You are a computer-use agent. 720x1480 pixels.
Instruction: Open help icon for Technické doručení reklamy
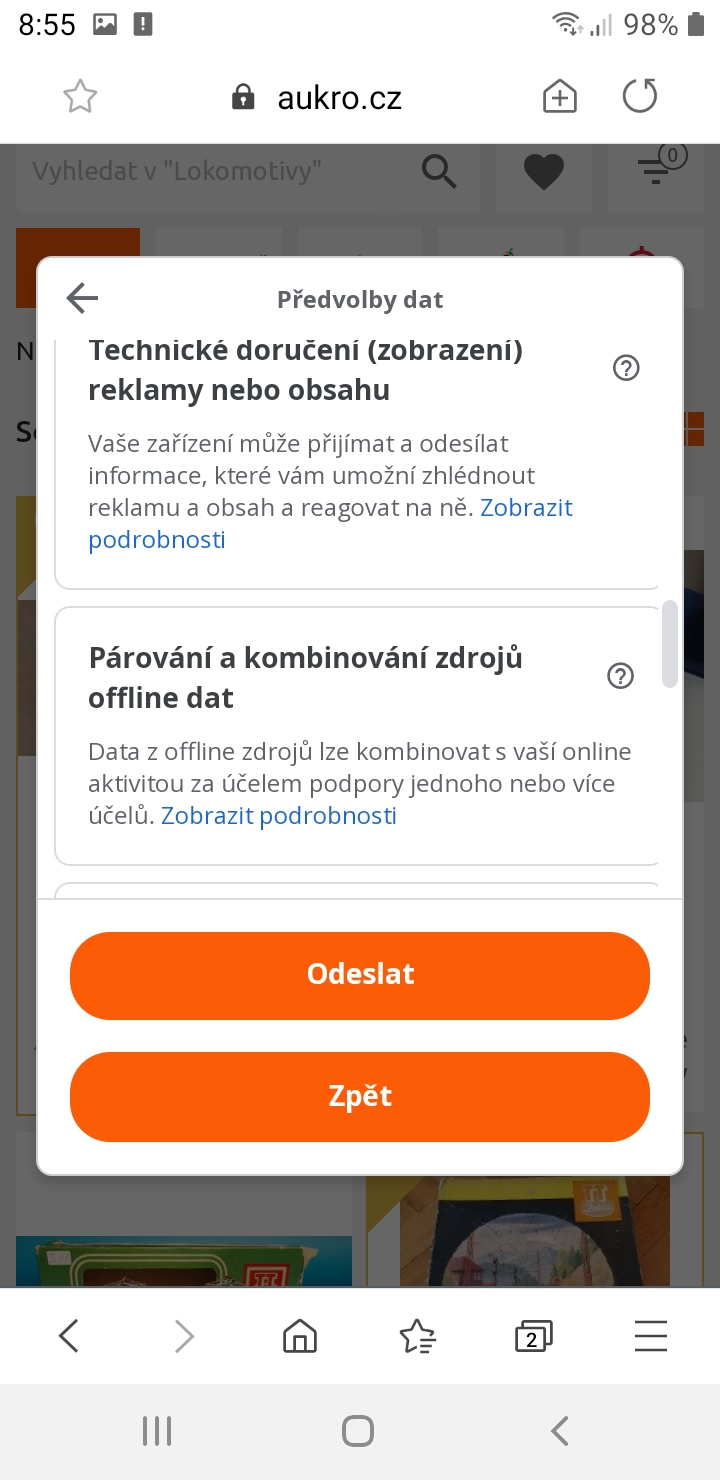[x=626, y=369]
